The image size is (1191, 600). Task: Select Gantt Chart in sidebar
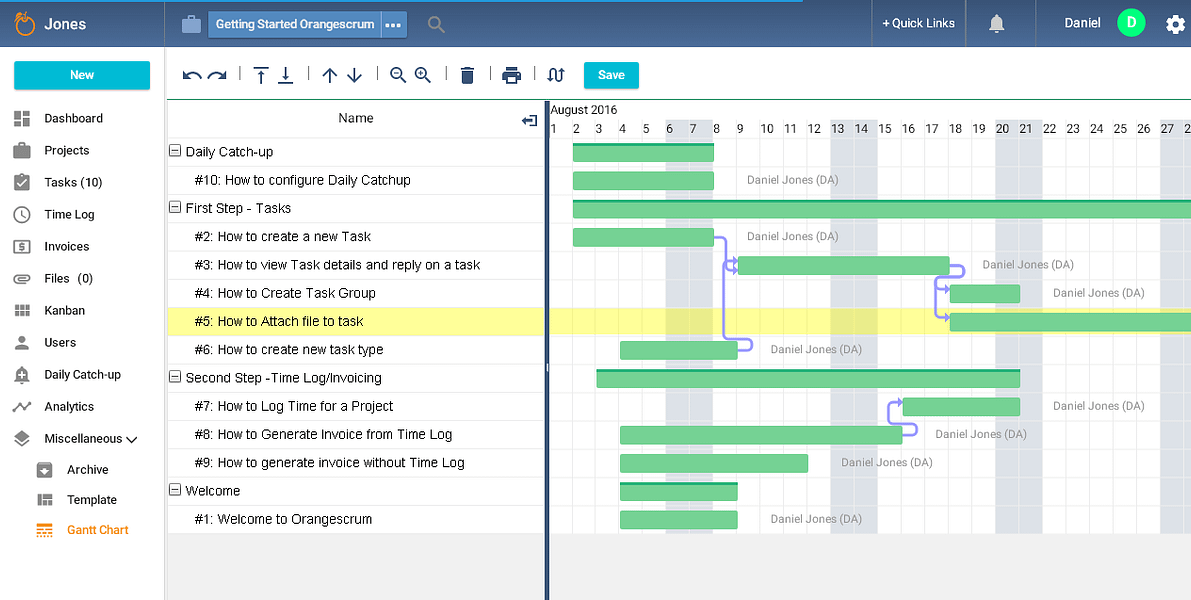click(x=97, y=530)
